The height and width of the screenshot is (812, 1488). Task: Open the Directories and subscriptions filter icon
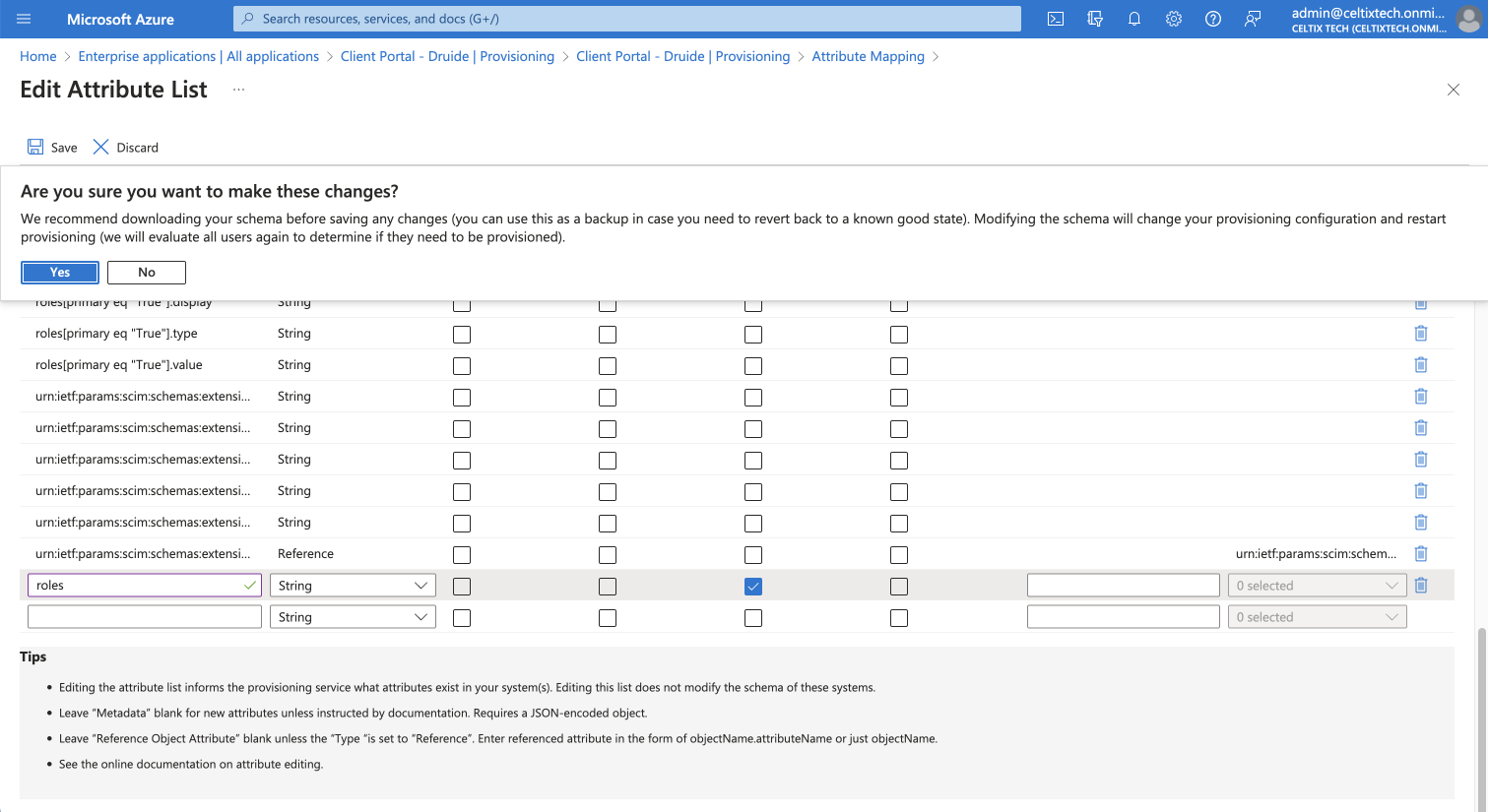(x=1095, y=19)
